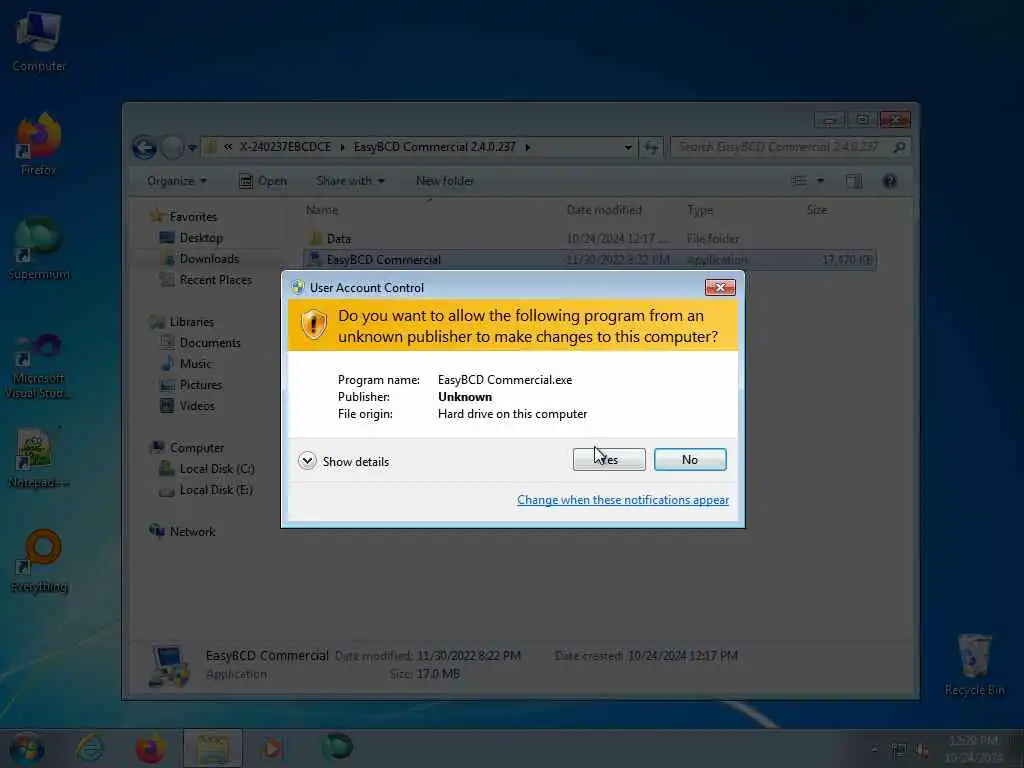Open the view options dropdown arrow
1024x768 pixels.
[820, 181]
